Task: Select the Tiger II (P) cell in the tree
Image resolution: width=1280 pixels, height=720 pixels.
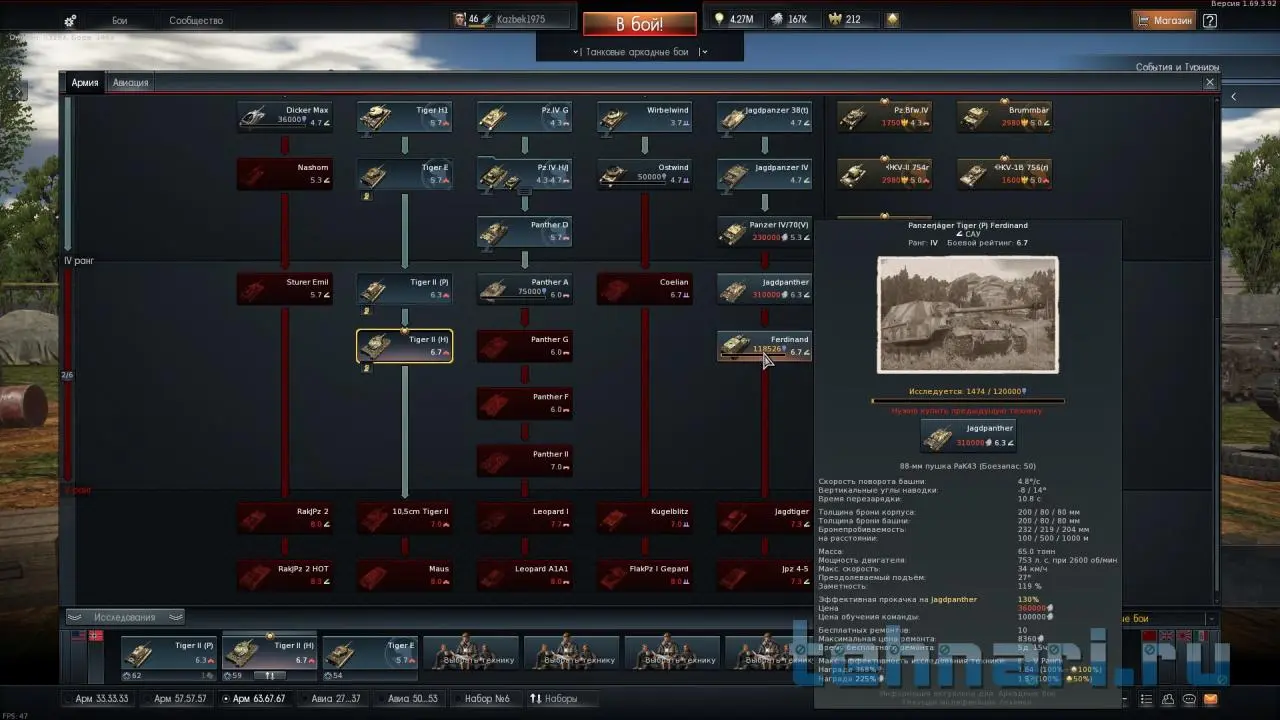Action: coord(405,289)
